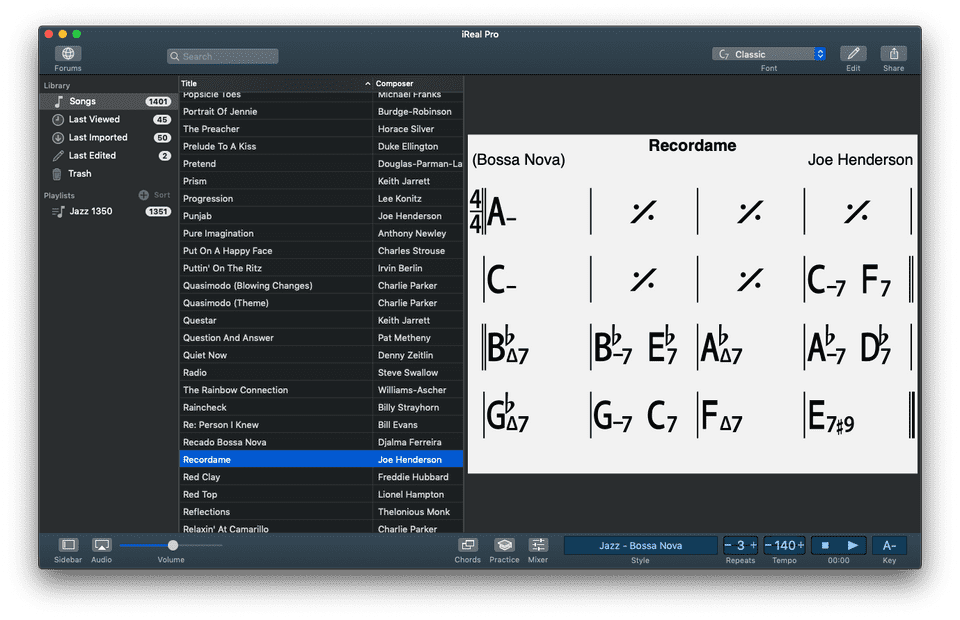Click the Key A- button
The image size is (960, 620).
click(x=888, y=545)
